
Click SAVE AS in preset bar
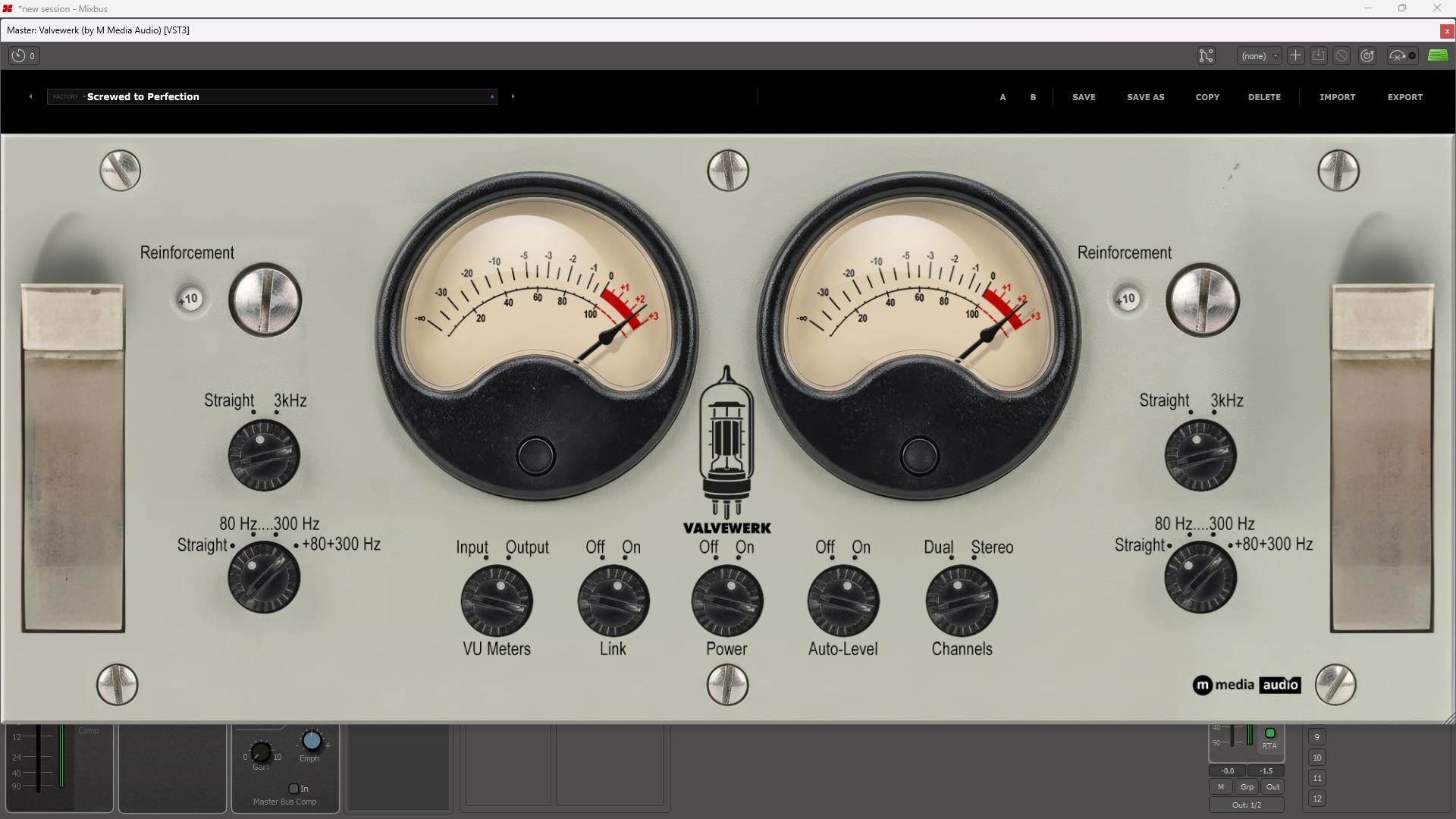pos(1146,97)
